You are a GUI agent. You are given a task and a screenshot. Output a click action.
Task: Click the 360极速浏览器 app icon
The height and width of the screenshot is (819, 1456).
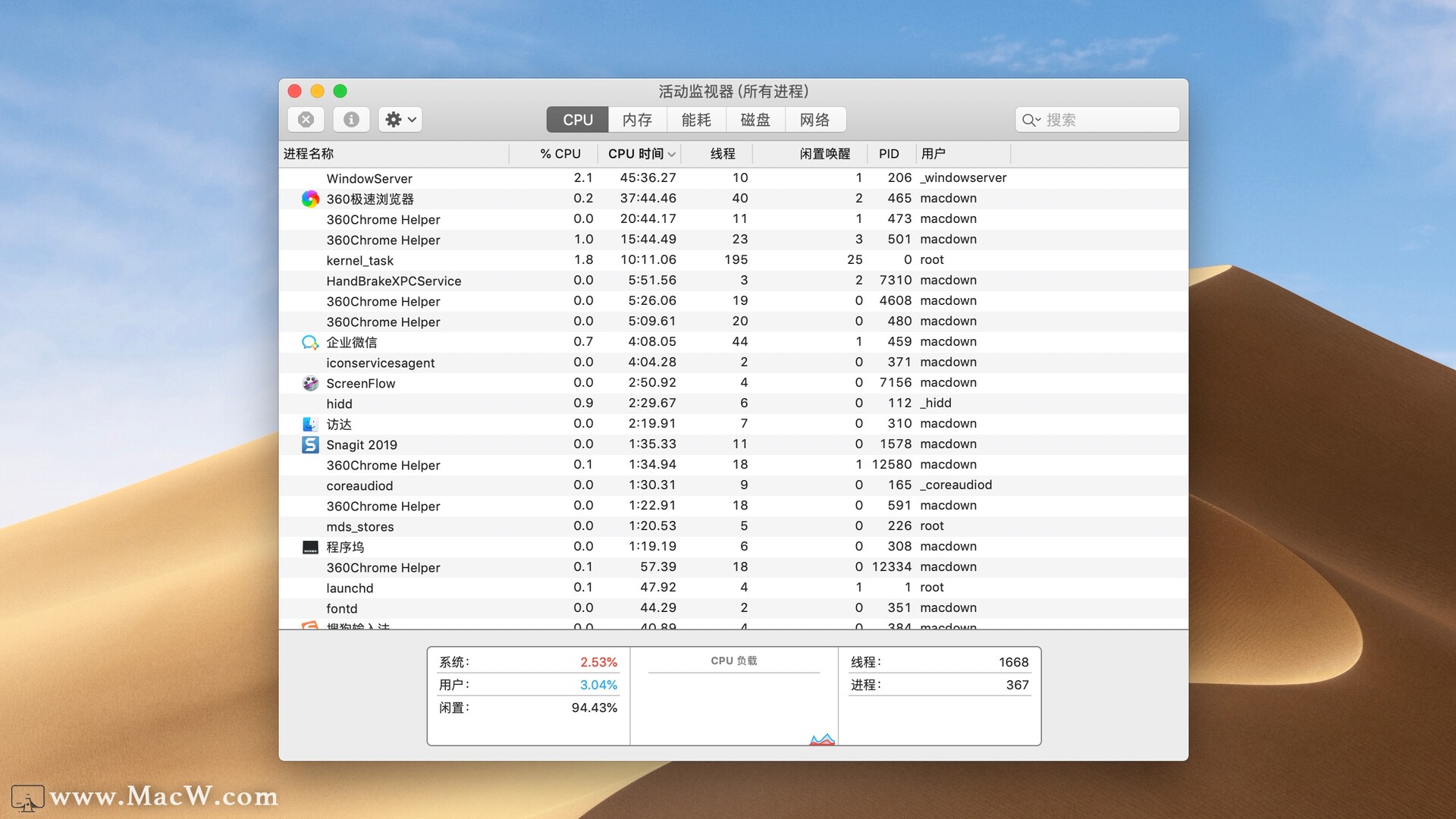pyautogui.click(x=310, y=199)
